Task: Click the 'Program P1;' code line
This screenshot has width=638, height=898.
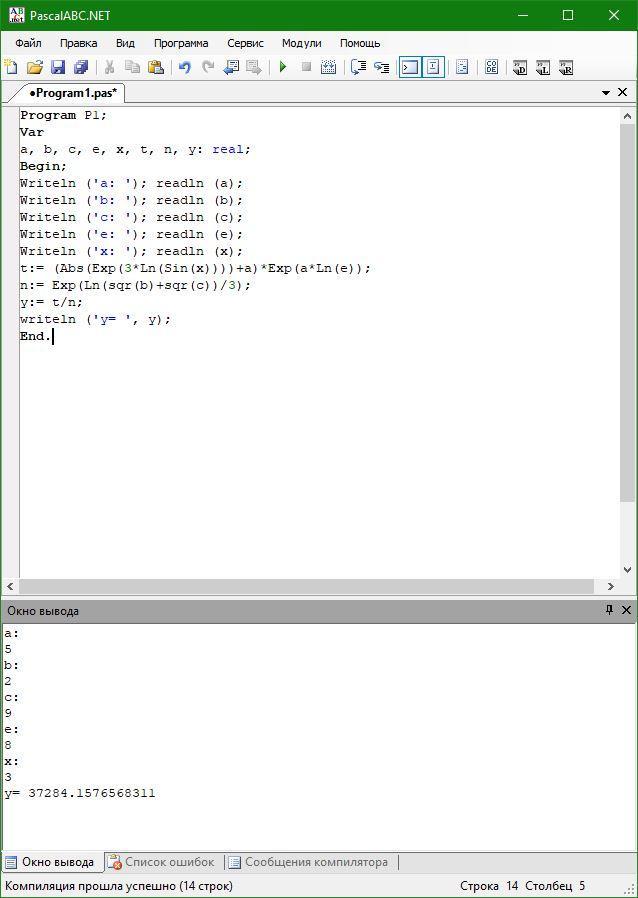Action: [x=64, y=115]
